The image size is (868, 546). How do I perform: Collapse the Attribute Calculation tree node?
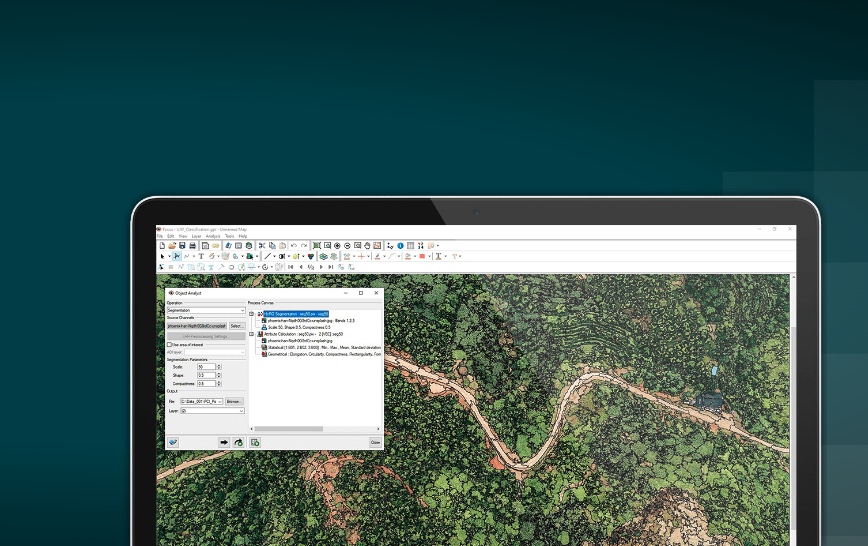click(x=251, y=334)
